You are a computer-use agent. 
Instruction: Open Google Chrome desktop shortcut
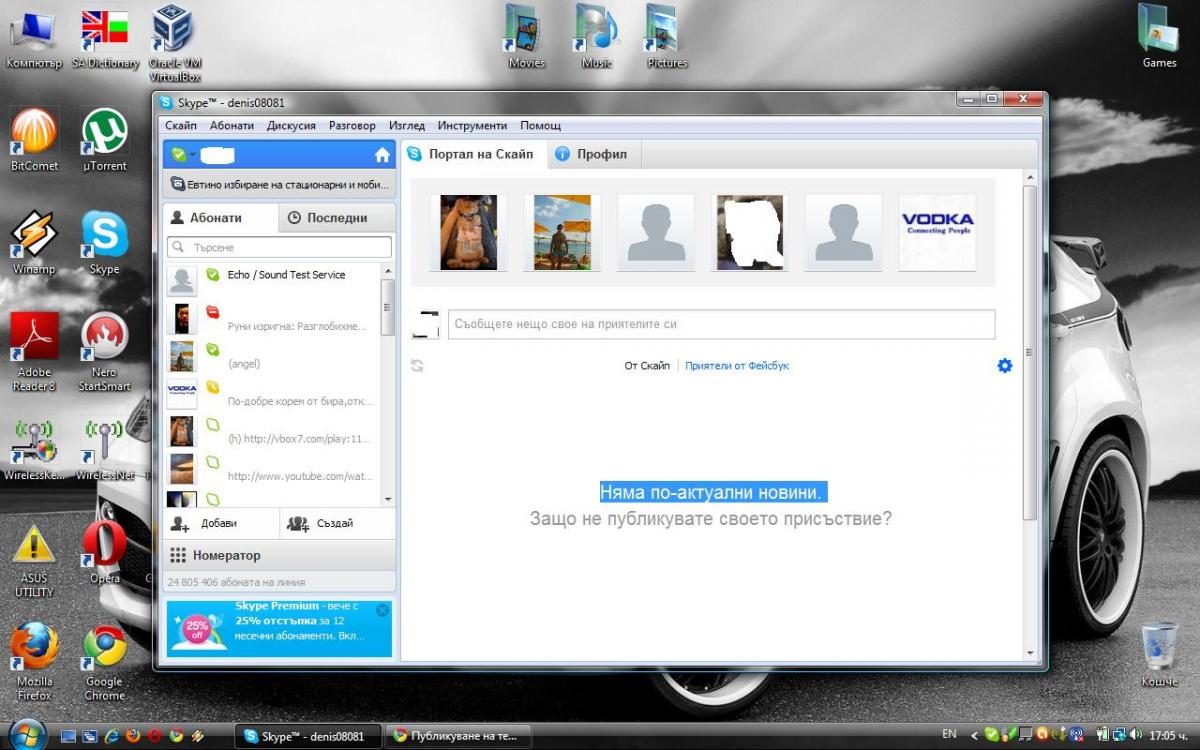pos(104,661)
